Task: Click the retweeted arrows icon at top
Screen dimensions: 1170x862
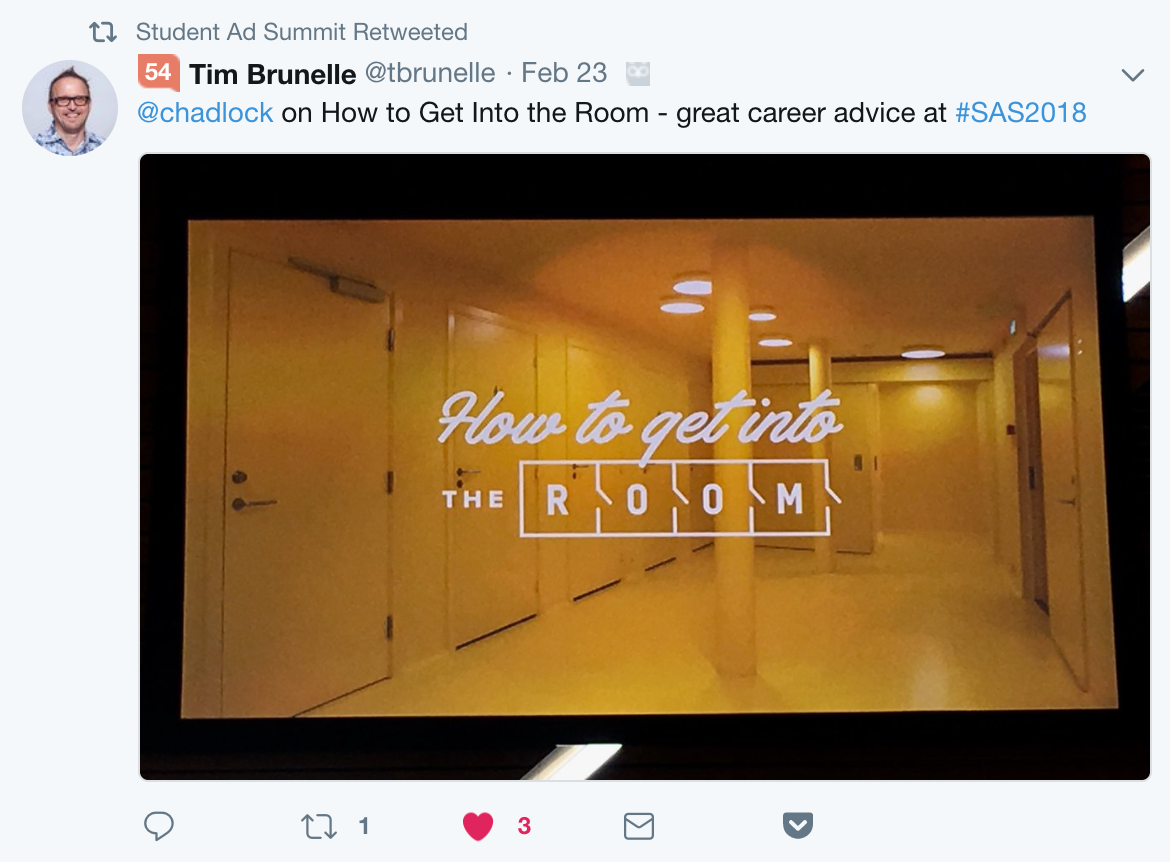Action: click(x=103, y=32)
